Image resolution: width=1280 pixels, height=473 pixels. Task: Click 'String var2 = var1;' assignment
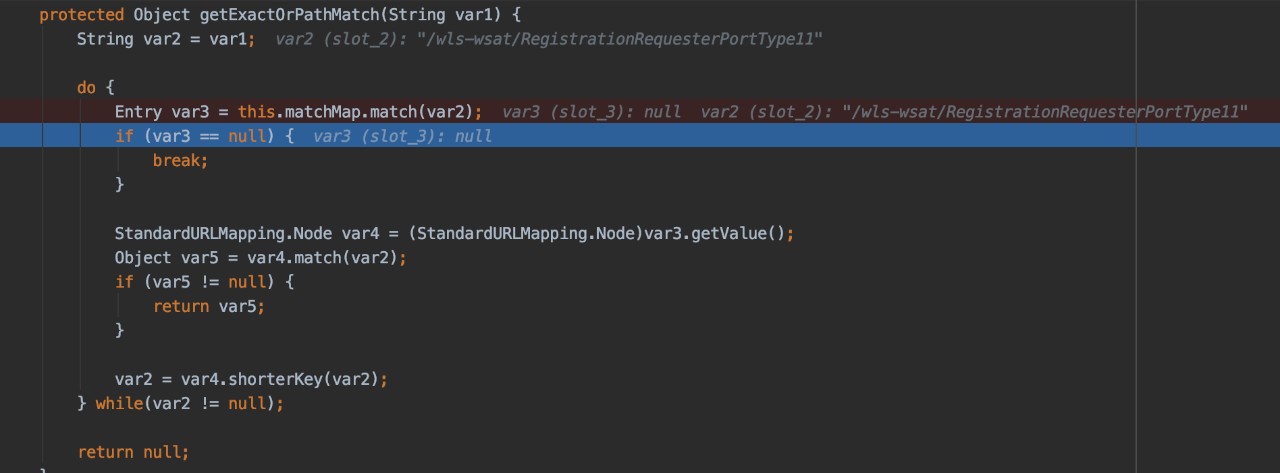tap(166, 40)
